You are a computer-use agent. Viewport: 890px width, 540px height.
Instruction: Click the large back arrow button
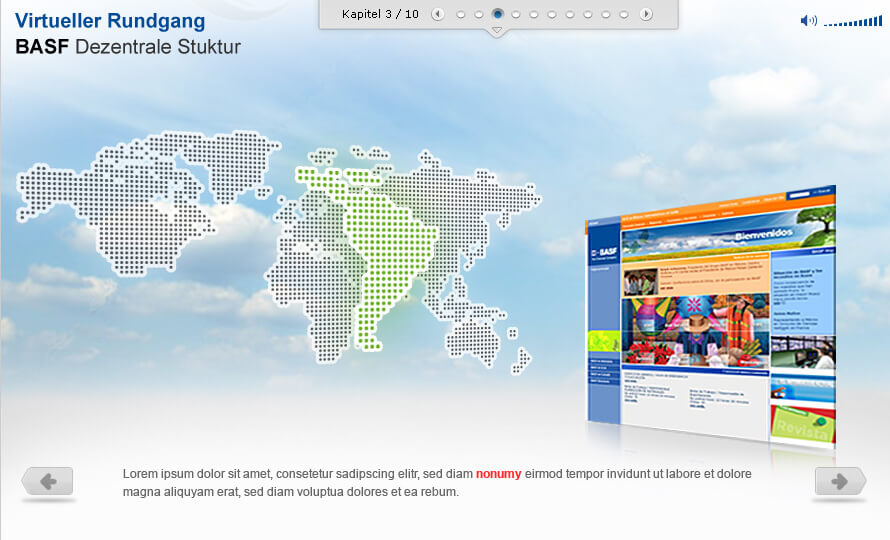pyautogui.click(x=48, y=481)
